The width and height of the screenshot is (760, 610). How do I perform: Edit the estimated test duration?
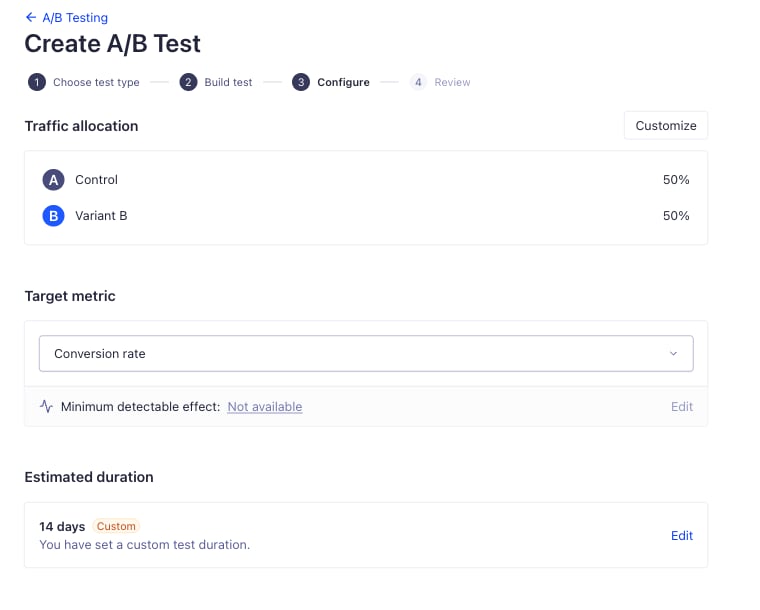pos(681,535)
